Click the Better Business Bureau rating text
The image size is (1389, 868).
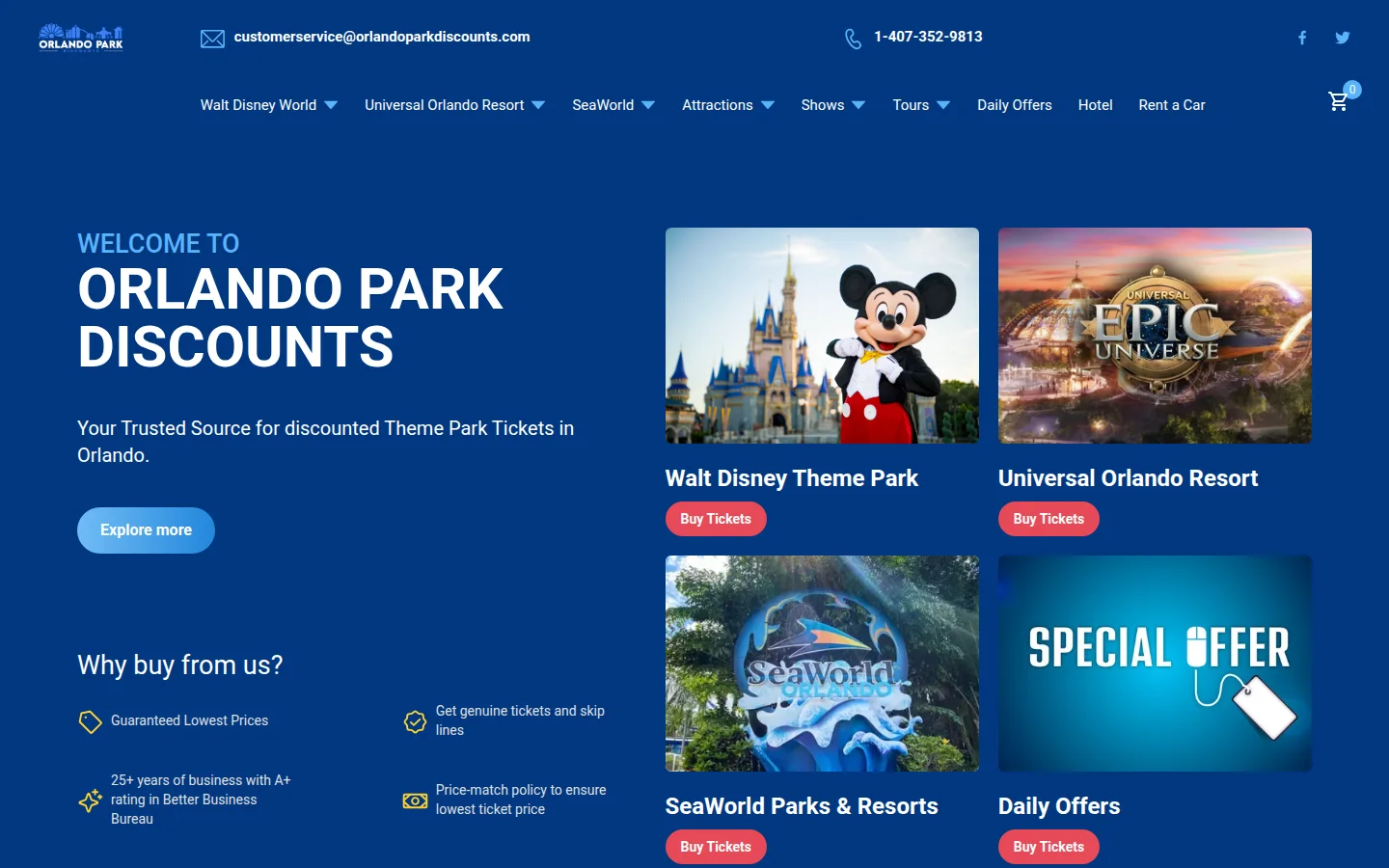201,800
